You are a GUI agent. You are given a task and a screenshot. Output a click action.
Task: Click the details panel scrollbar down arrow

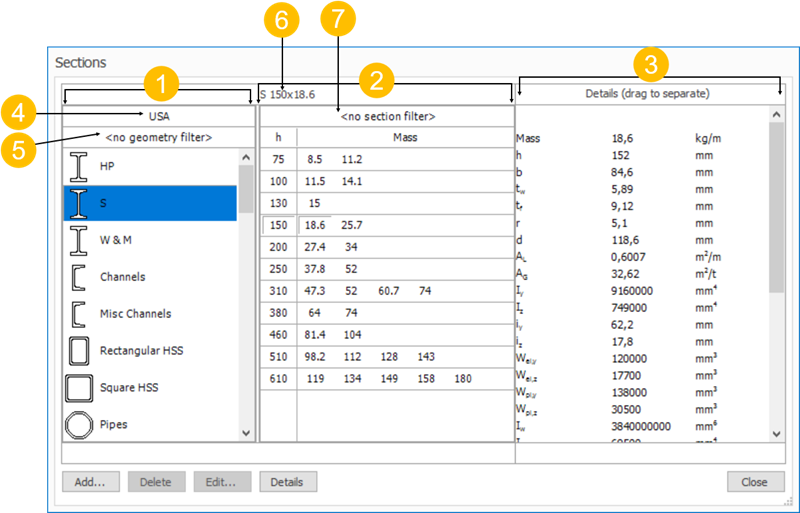(x=777, y=433)
